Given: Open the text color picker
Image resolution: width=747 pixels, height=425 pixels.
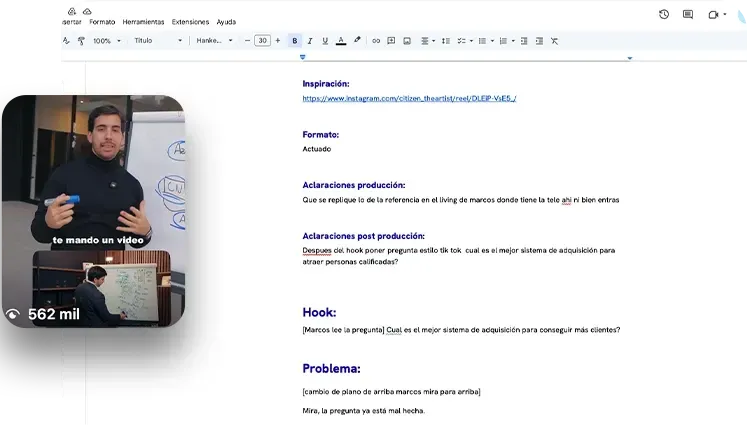Looking at the screenshot, I should click(341, 41).
